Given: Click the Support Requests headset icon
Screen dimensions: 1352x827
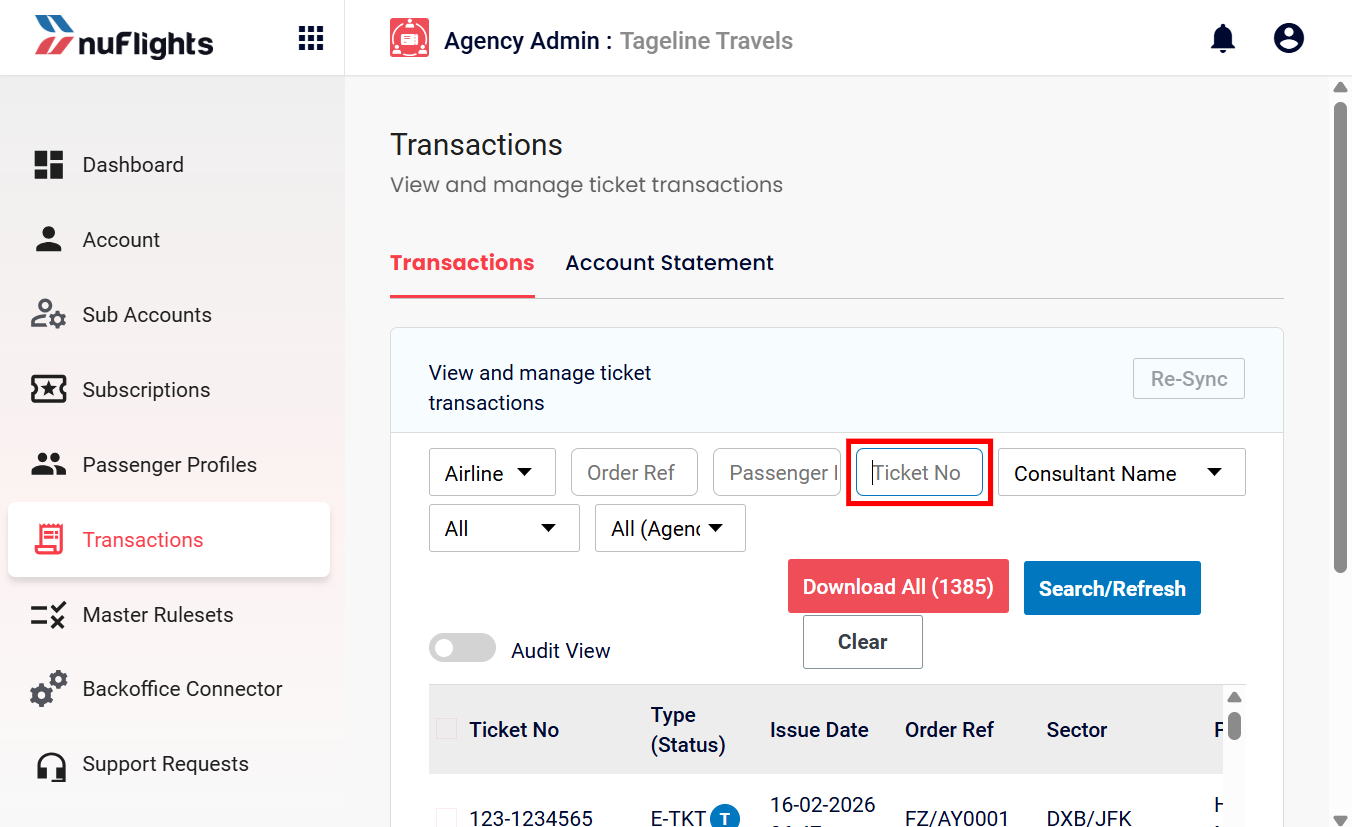Looking at the screenshot, I should (50, 766).
